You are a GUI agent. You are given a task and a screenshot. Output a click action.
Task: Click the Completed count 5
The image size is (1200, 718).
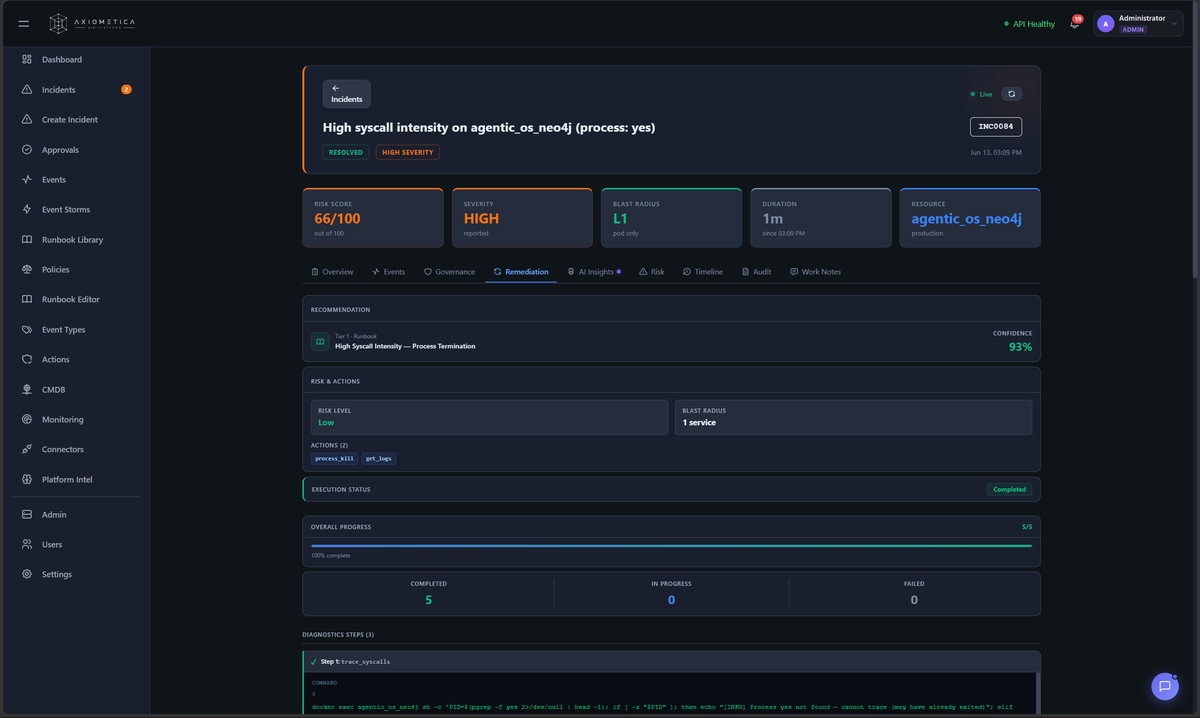pyautogui.click(x=428, y=600)
